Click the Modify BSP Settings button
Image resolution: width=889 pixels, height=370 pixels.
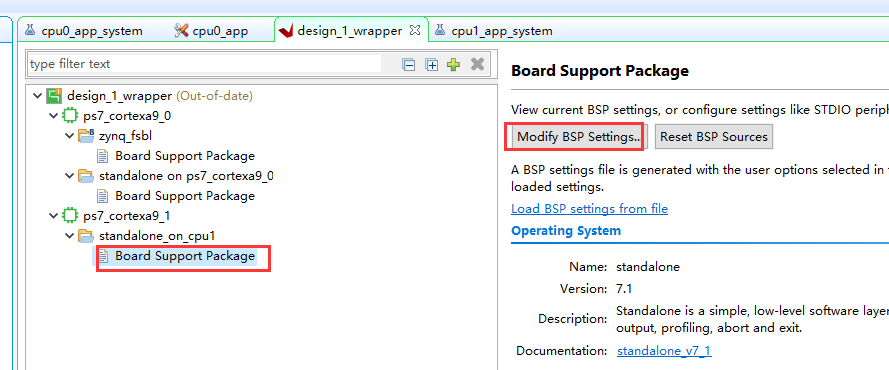574,137
